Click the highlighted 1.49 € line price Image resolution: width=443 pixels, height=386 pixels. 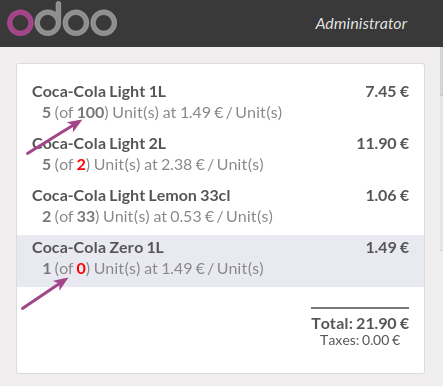coord(387,248)
